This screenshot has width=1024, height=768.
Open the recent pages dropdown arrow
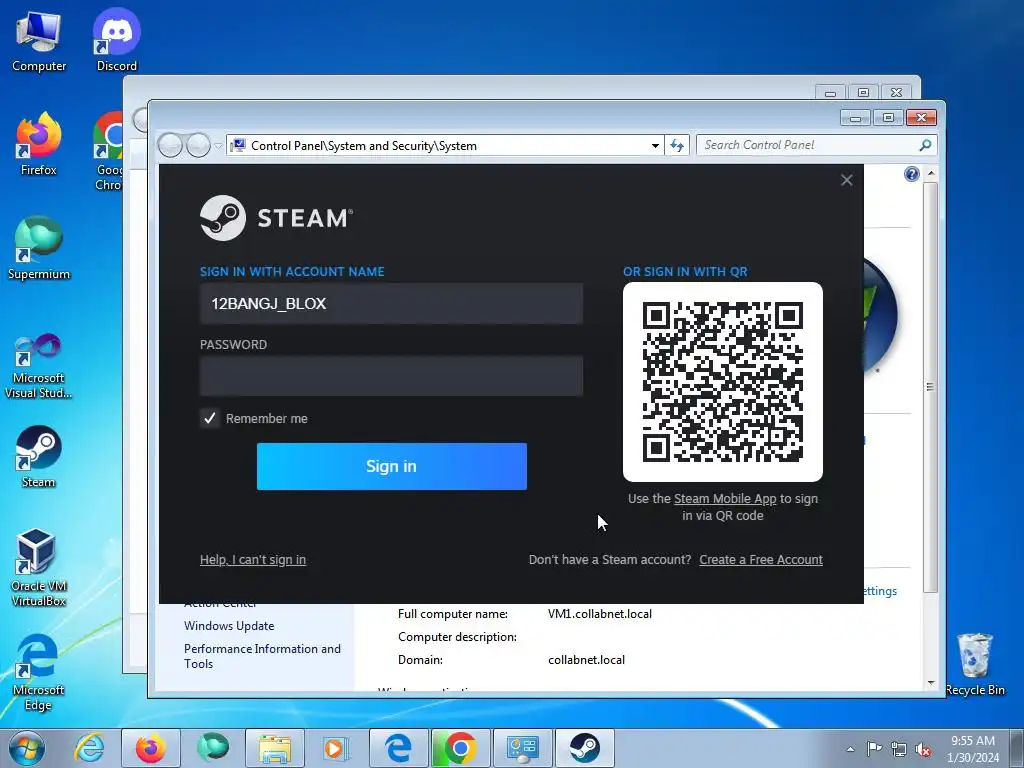coord(218,146)
